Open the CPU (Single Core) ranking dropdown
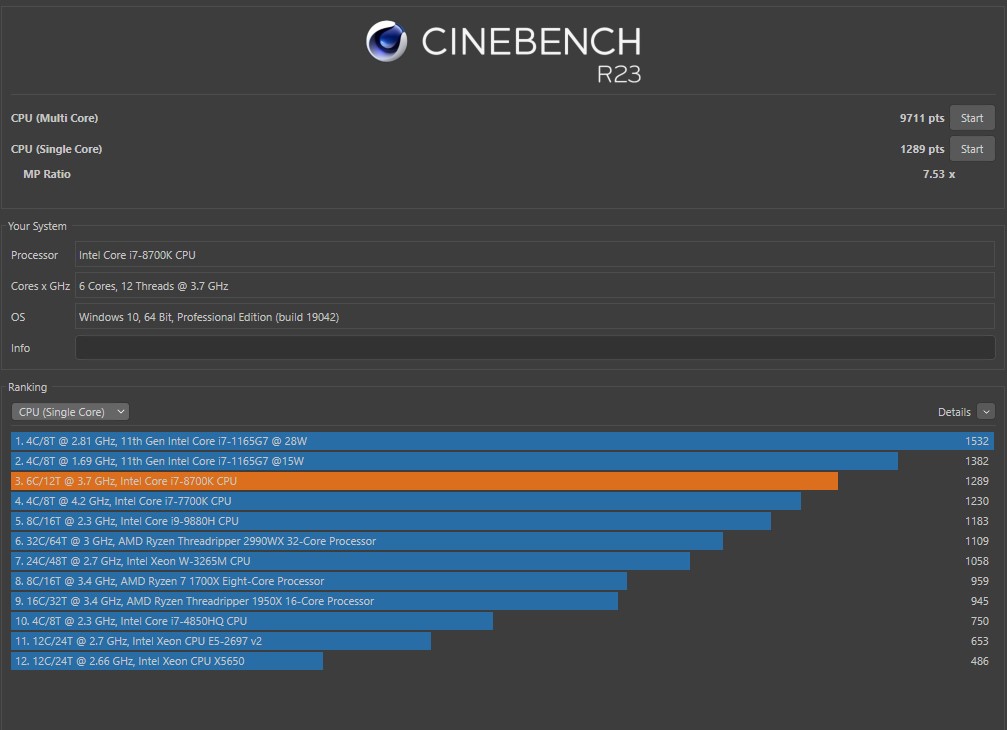 click(70, 412)
